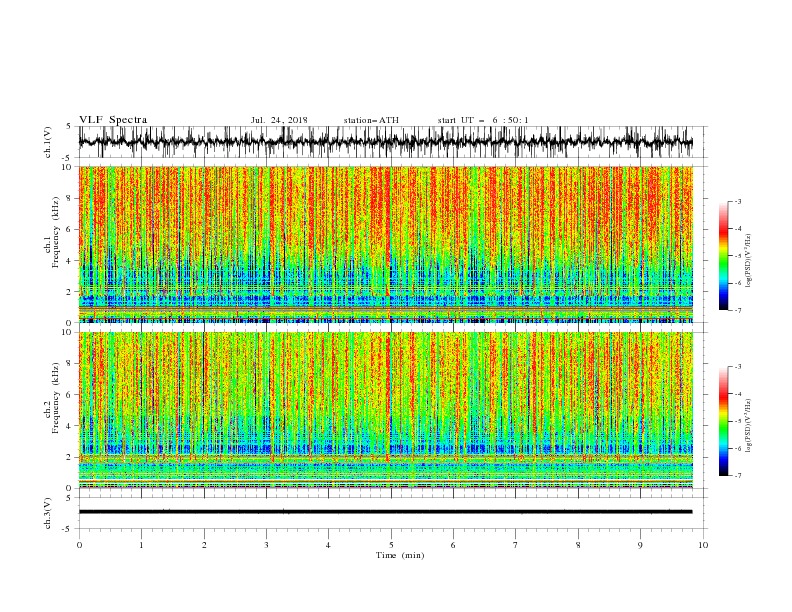Click the "ch.1(V)" waveform axis label
This screenshot has width=792, height=612.
coord(48,142)
